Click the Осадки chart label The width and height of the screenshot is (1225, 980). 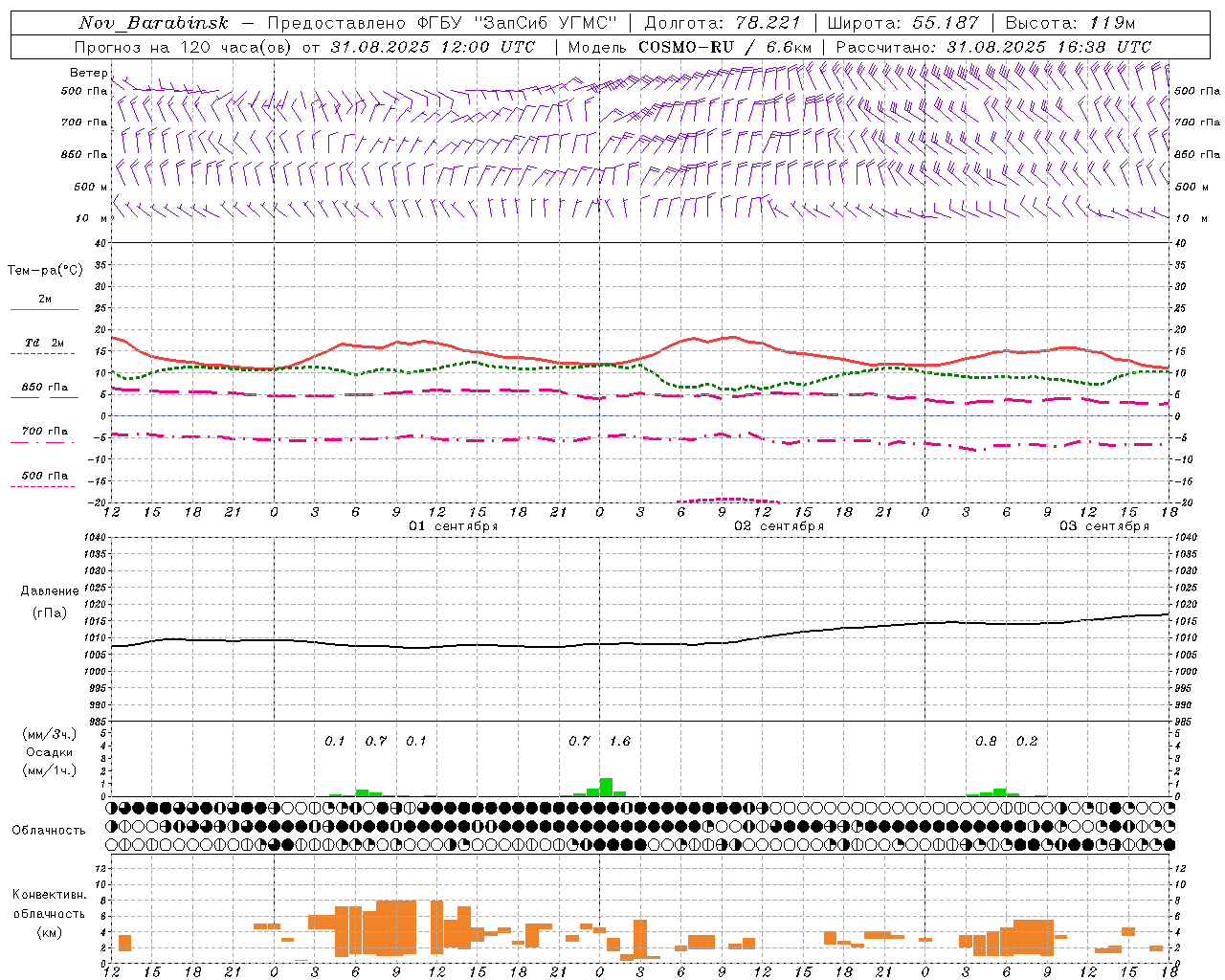[x=49, y=752]
